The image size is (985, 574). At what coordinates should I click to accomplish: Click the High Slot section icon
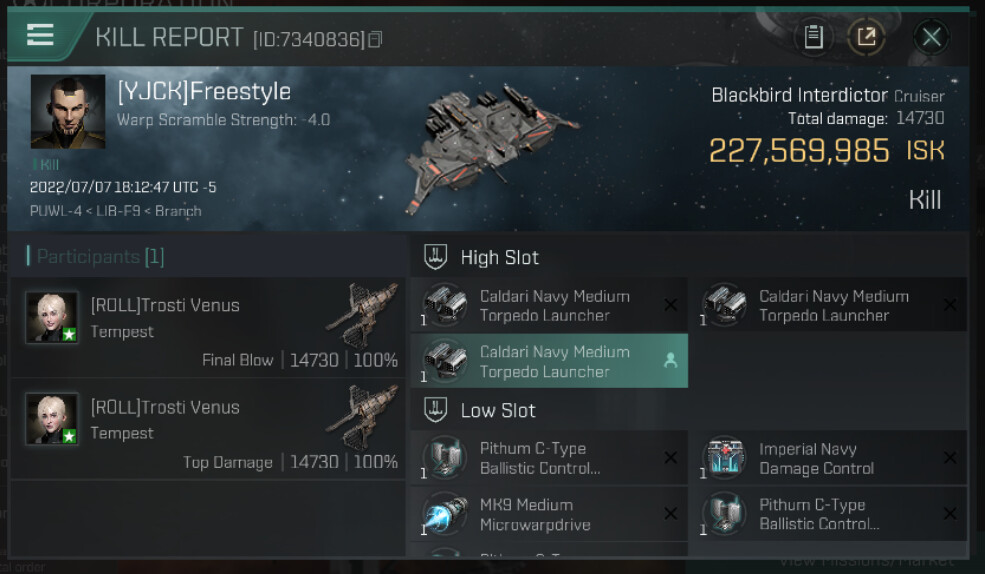pos(435,256)
